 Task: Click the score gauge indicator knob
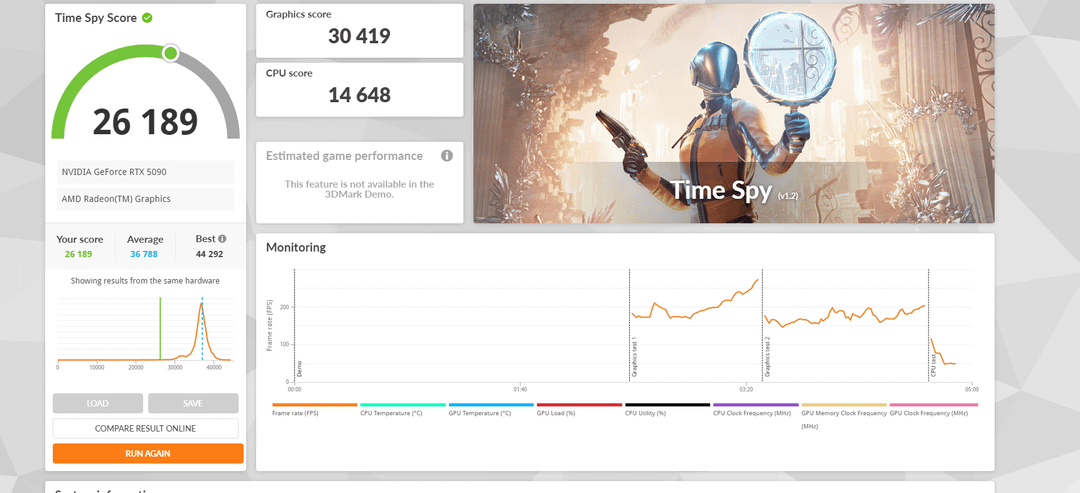pos(170,53)
